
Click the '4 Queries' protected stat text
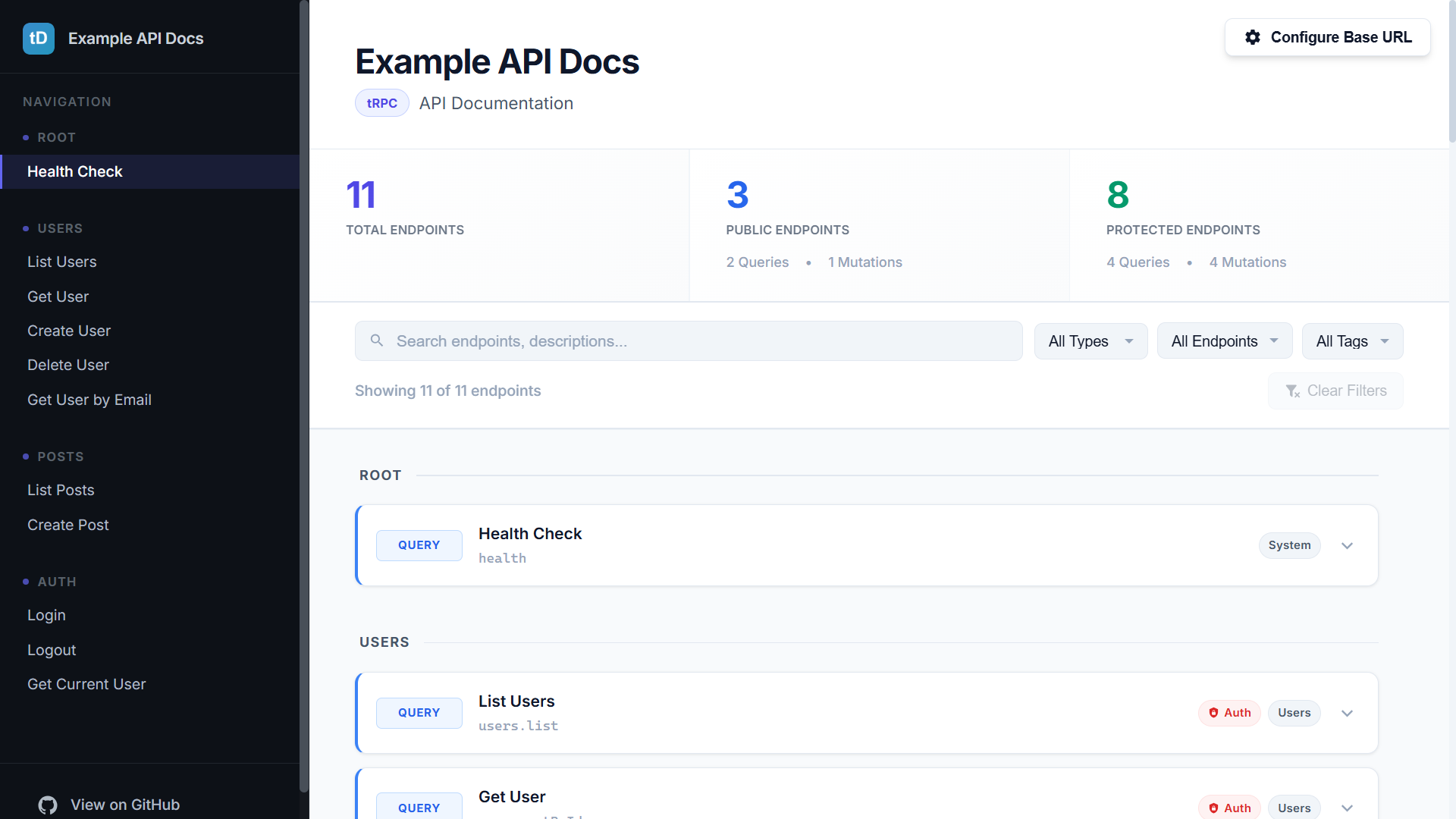[x=1137, y=262]
